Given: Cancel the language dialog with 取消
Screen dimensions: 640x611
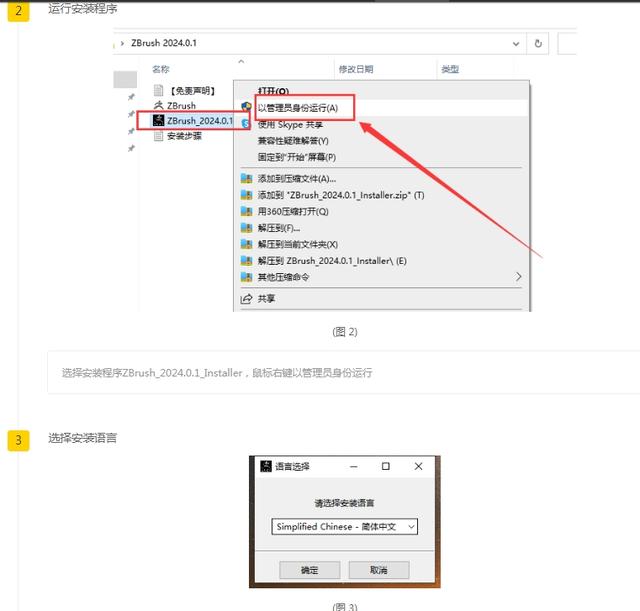Looking at the screenshot, I should point(379,570).
